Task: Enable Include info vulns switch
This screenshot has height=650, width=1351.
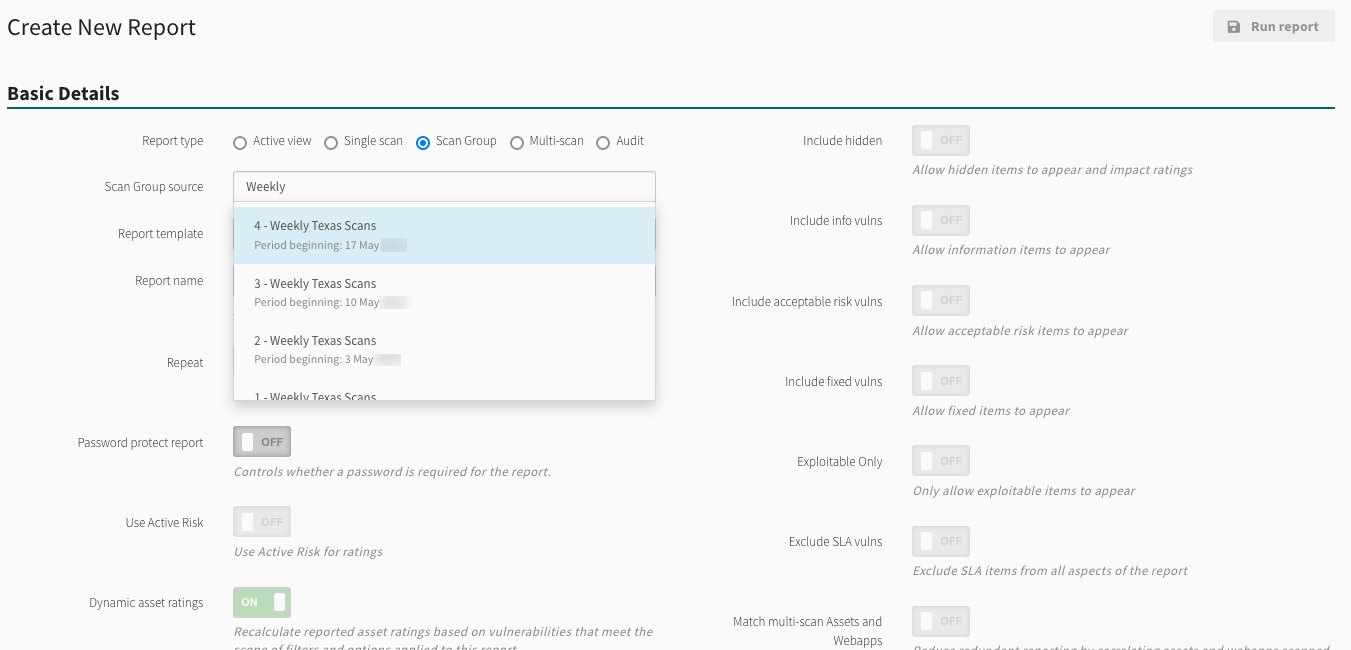Action: click(941, 220)
